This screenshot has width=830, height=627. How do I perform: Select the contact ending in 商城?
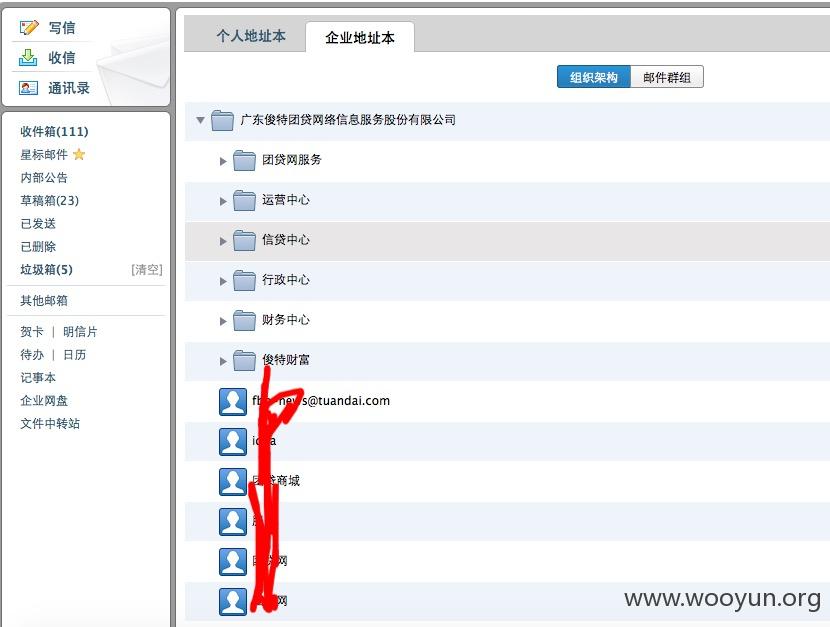[276, 480]
